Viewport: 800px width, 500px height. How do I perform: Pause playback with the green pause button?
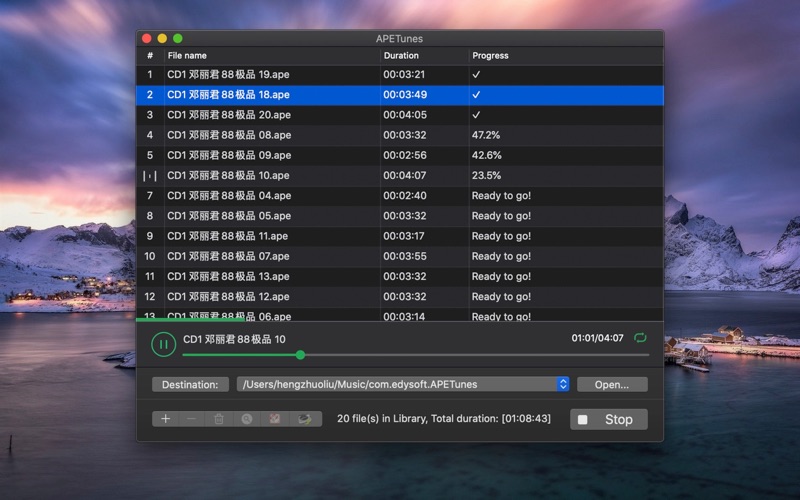pos(163,344)
